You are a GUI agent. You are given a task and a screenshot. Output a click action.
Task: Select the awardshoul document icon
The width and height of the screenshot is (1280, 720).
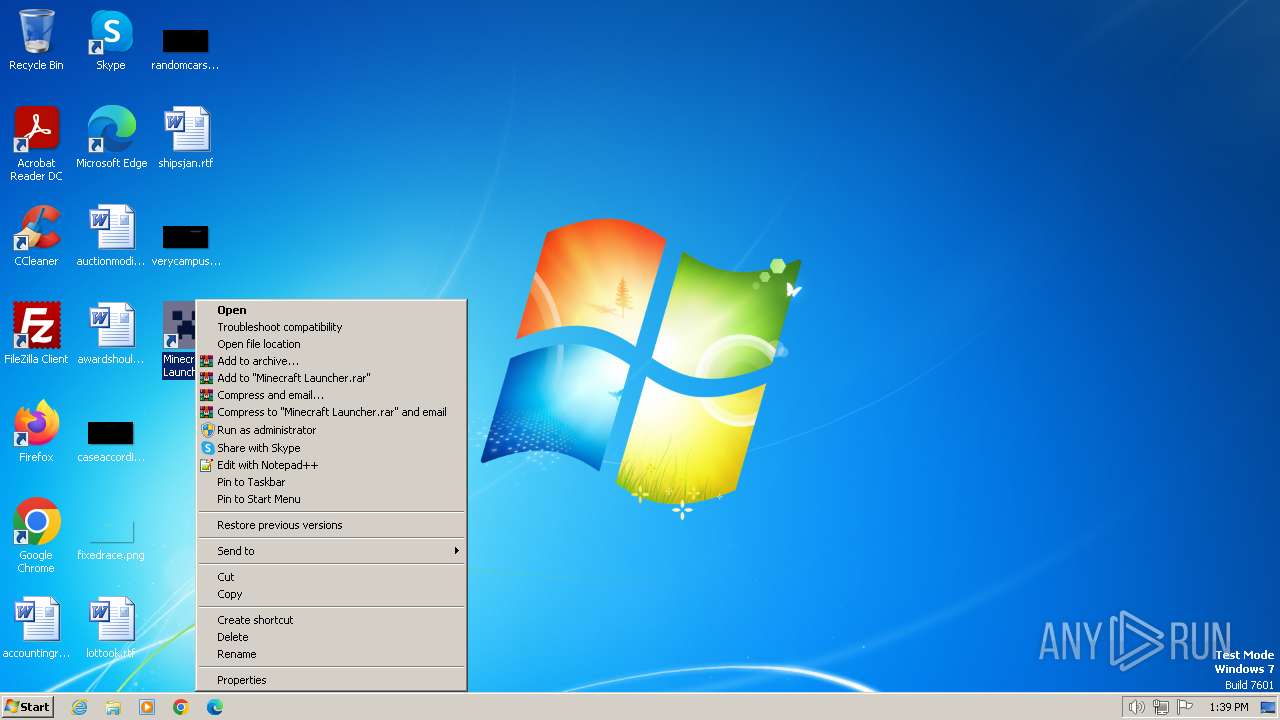click(x=111, y=334)
